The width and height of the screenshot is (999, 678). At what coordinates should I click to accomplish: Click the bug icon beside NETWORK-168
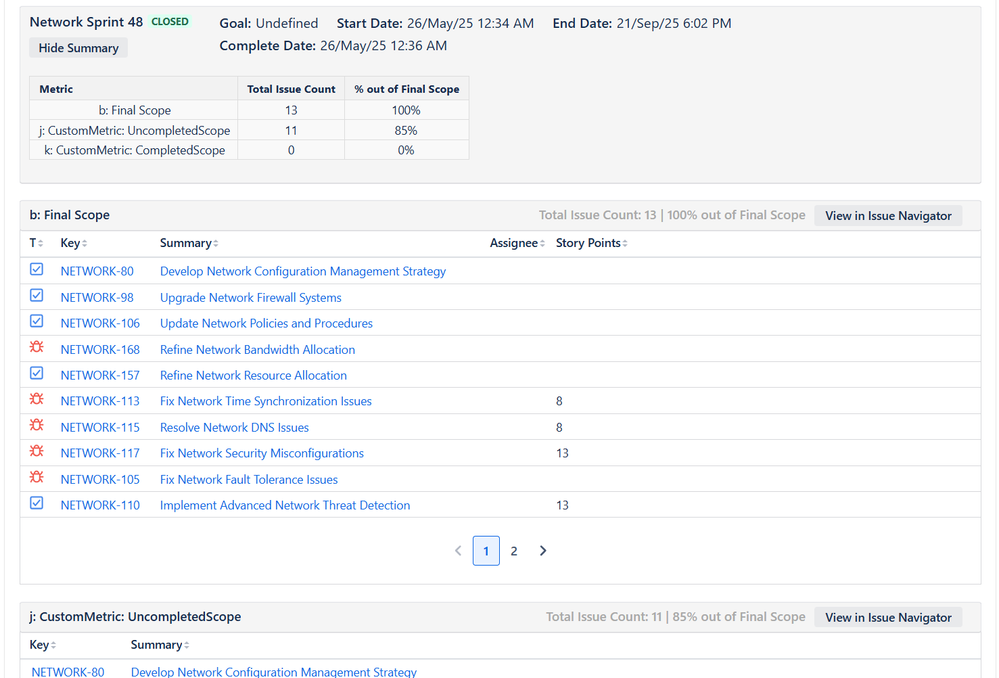(x=37, y=348)
